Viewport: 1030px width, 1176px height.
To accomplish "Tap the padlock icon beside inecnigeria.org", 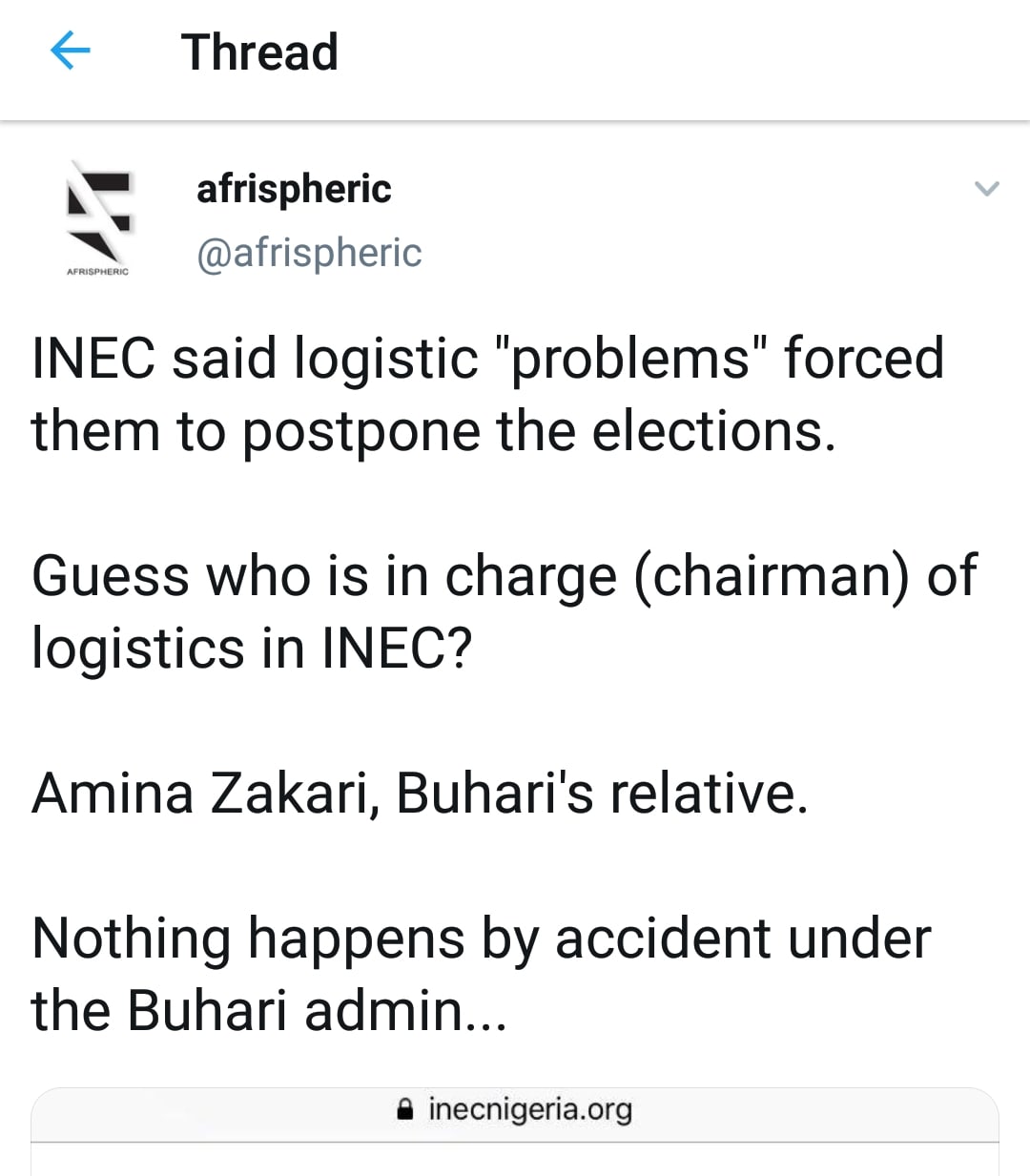I will coord(405,1109).
